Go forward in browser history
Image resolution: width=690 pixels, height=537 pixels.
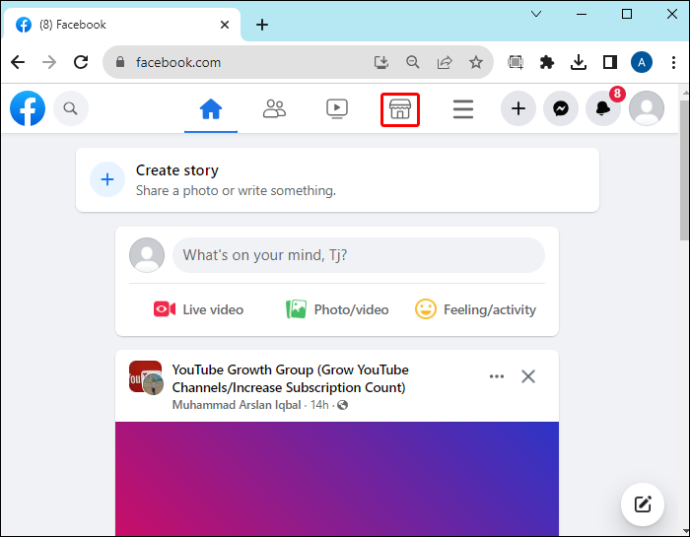point(49,63)
